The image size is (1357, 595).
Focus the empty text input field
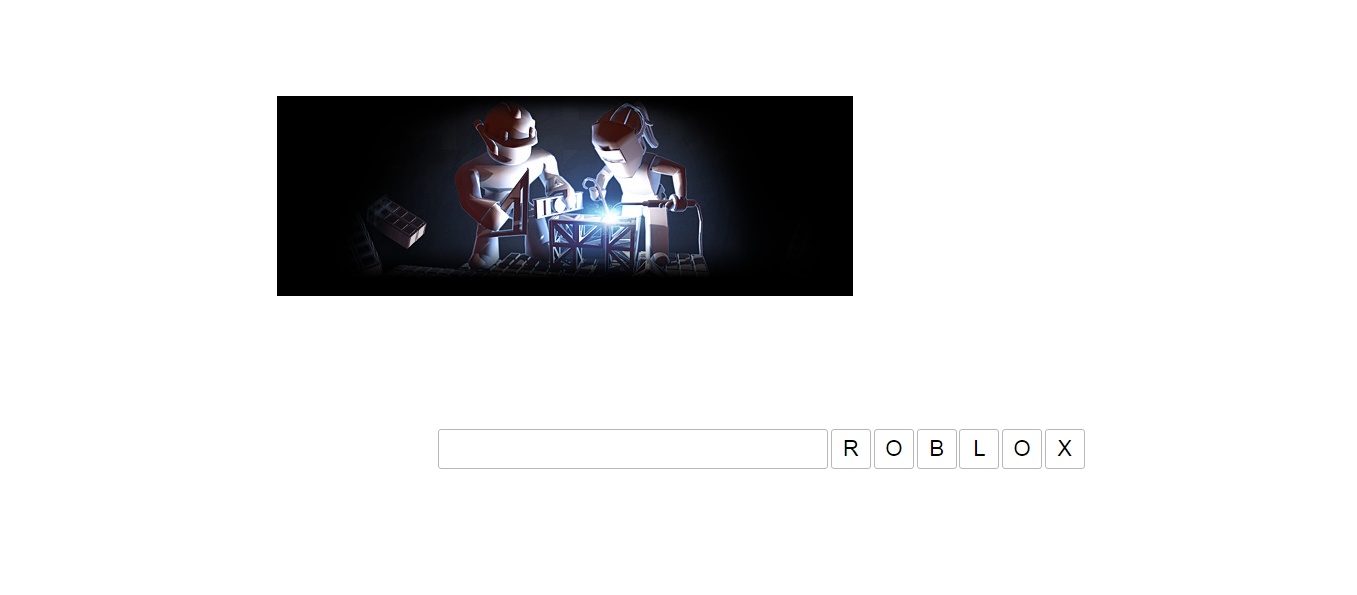tap(633, 449)
